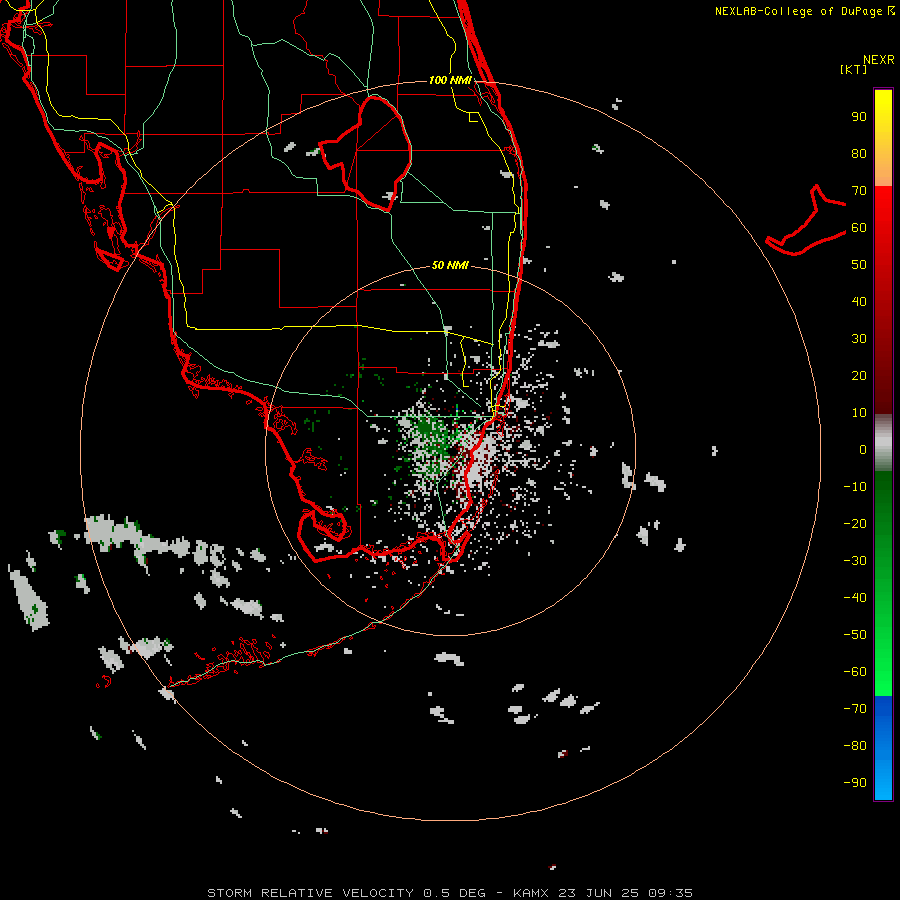Click the -30 value on the velocity scale
The width and height of the screenshot is (900, 900).
855,561
